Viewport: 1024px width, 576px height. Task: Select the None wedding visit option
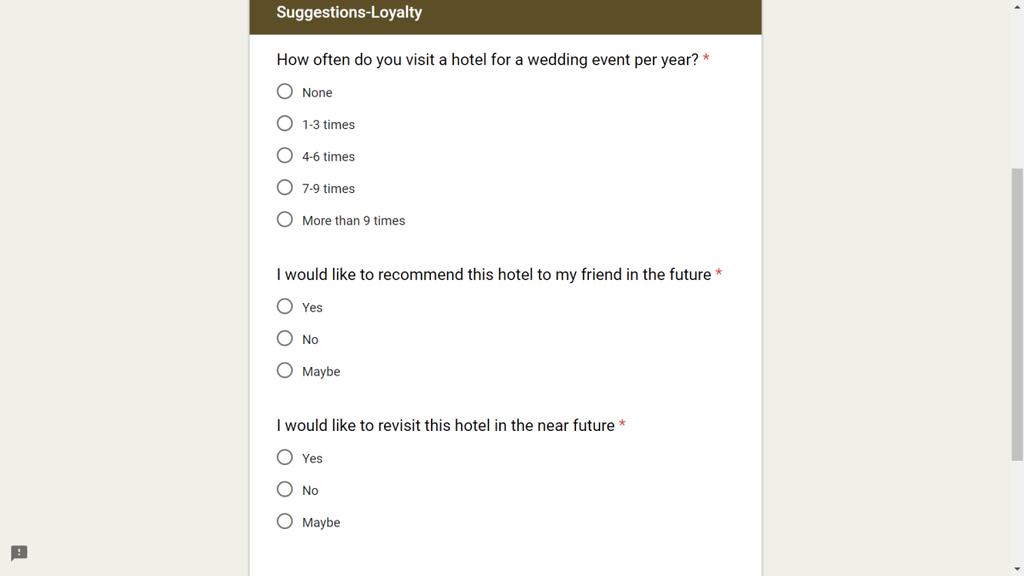pos(285,91)
